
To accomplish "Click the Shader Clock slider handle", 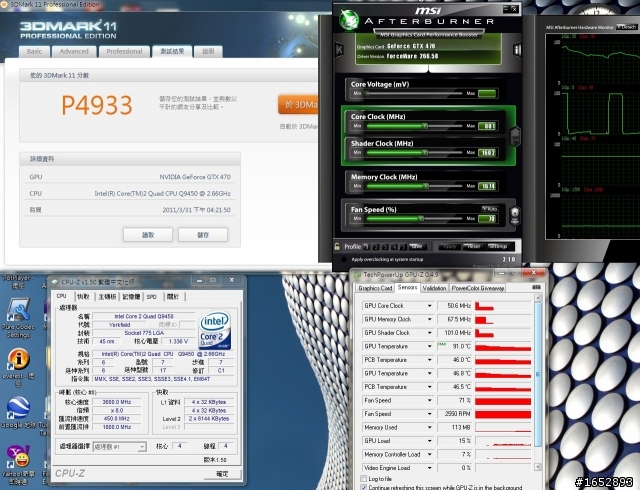I will pos(425,153).
